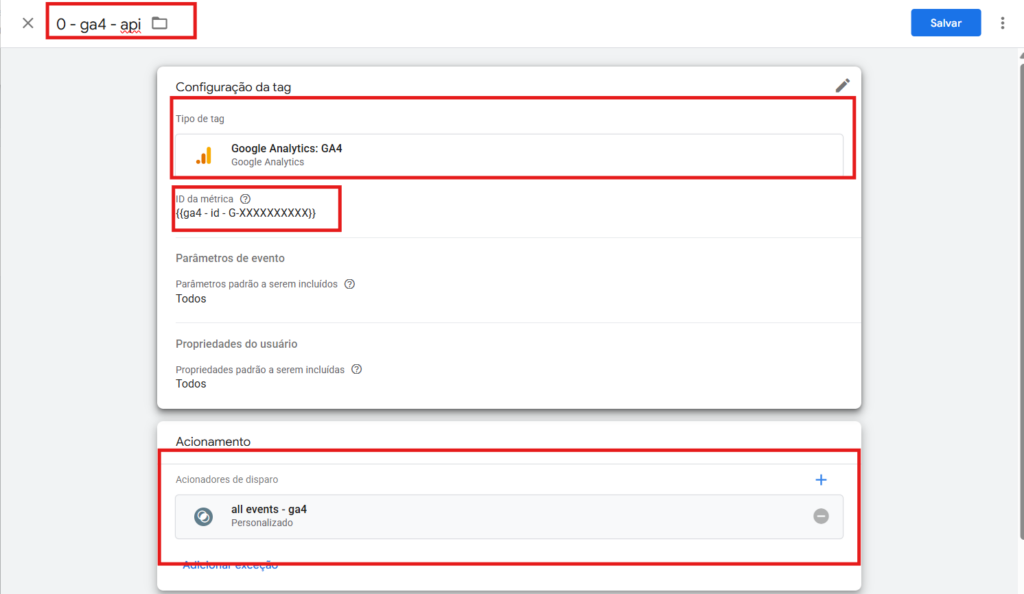Viewport: 1024px width, 594px height.
Task: Open help icon next to ID da métrica
Action: point(245,199)
